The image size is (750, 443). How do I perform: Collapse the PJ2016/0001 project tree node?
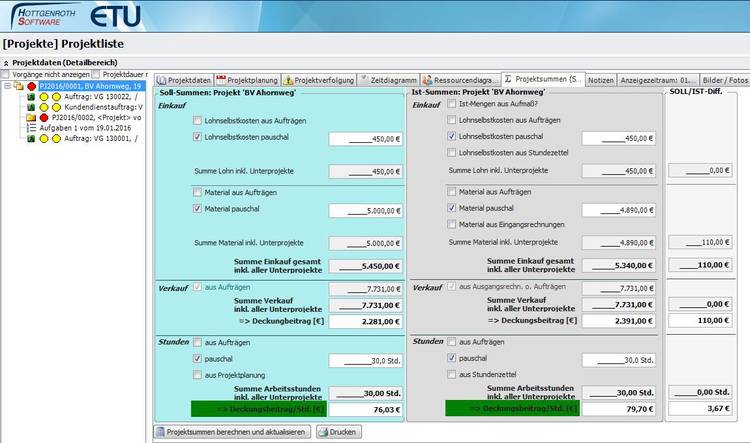pos(8,87)
